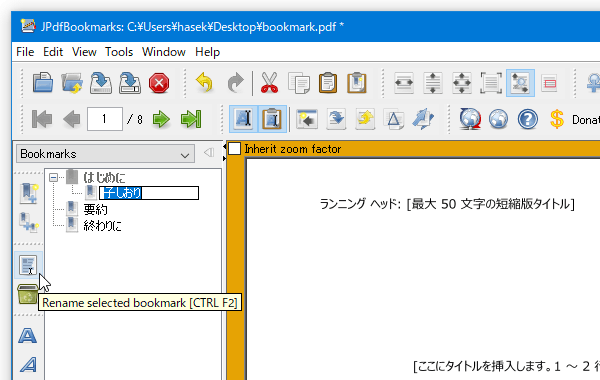
Task: Go to the first page
Action: [42, 119]
